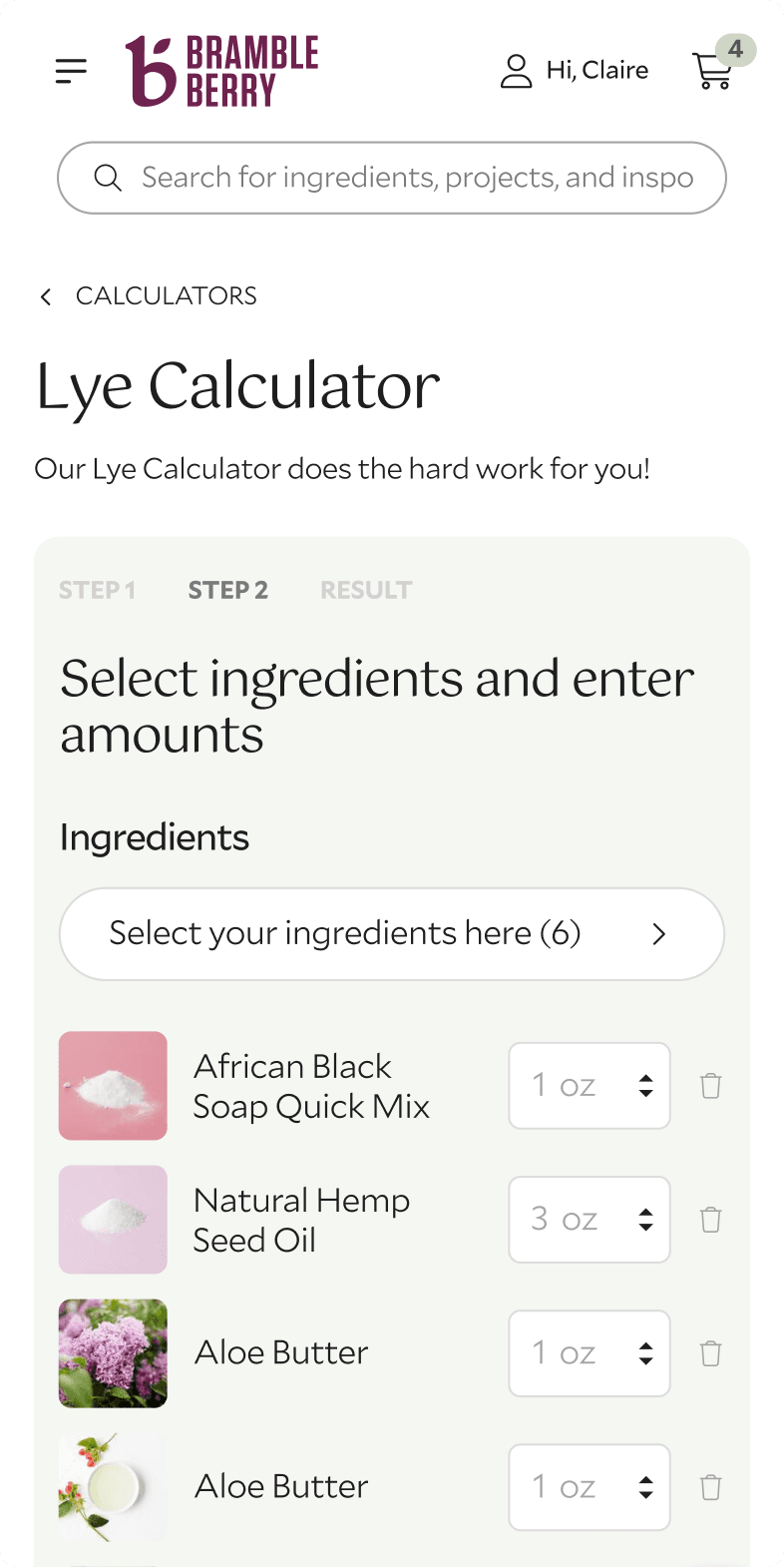The width and height of the screenshot is (784, 1567).
Task: Delete the first Aloe Butter entry
Action: click(x=710, y=1353)
